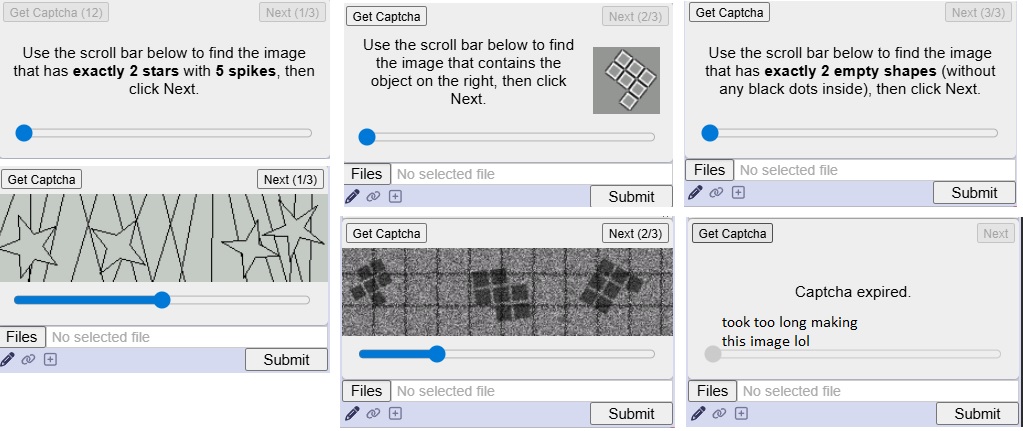Click 'Get Captcha' above the noisy-squares image
The height and width of the screenshot is (431, 1023).
pos(386,233)
